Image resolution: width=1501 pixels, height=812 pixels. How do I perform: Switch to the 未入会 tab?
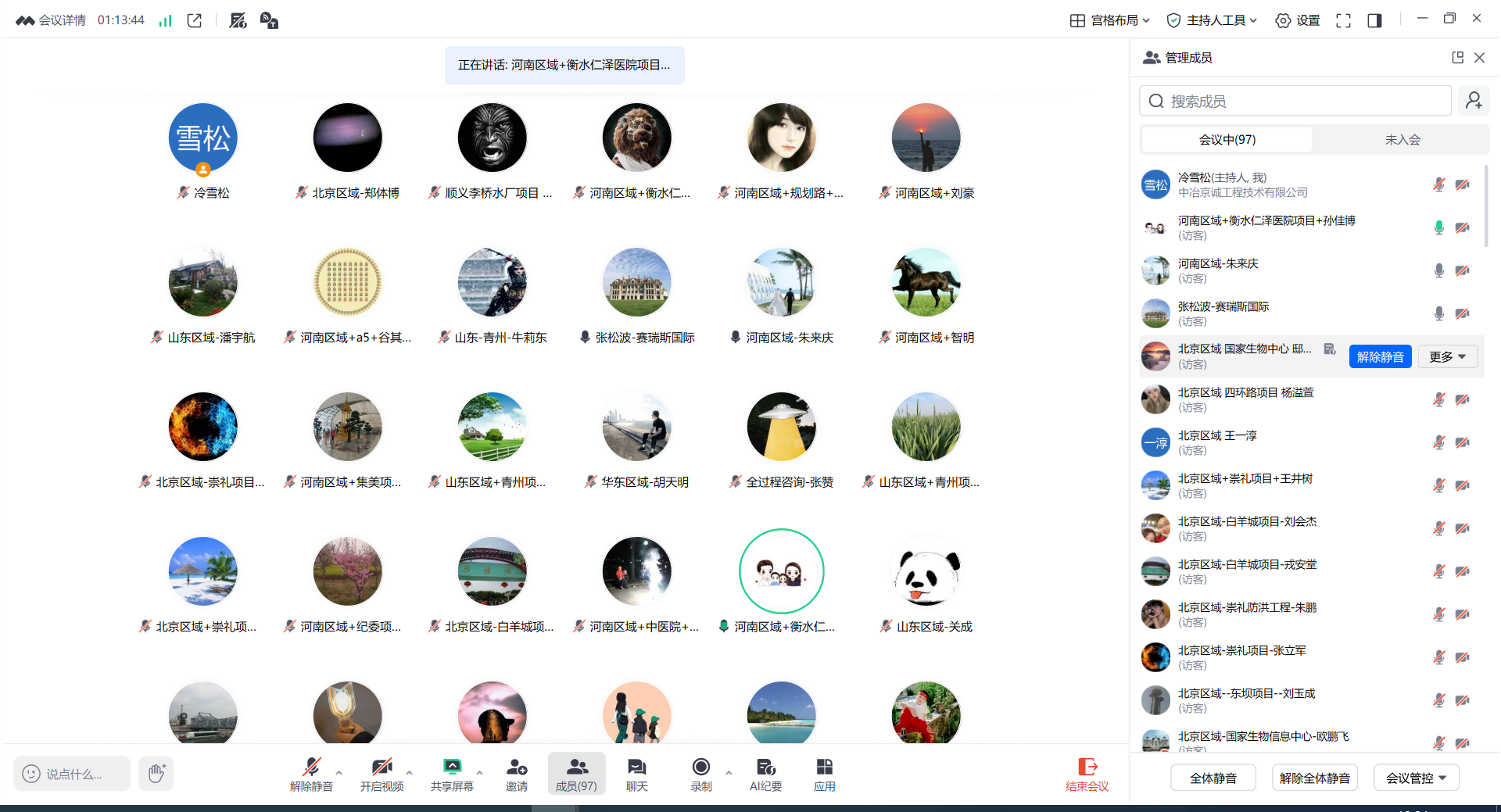click(x=1402, y=140)
